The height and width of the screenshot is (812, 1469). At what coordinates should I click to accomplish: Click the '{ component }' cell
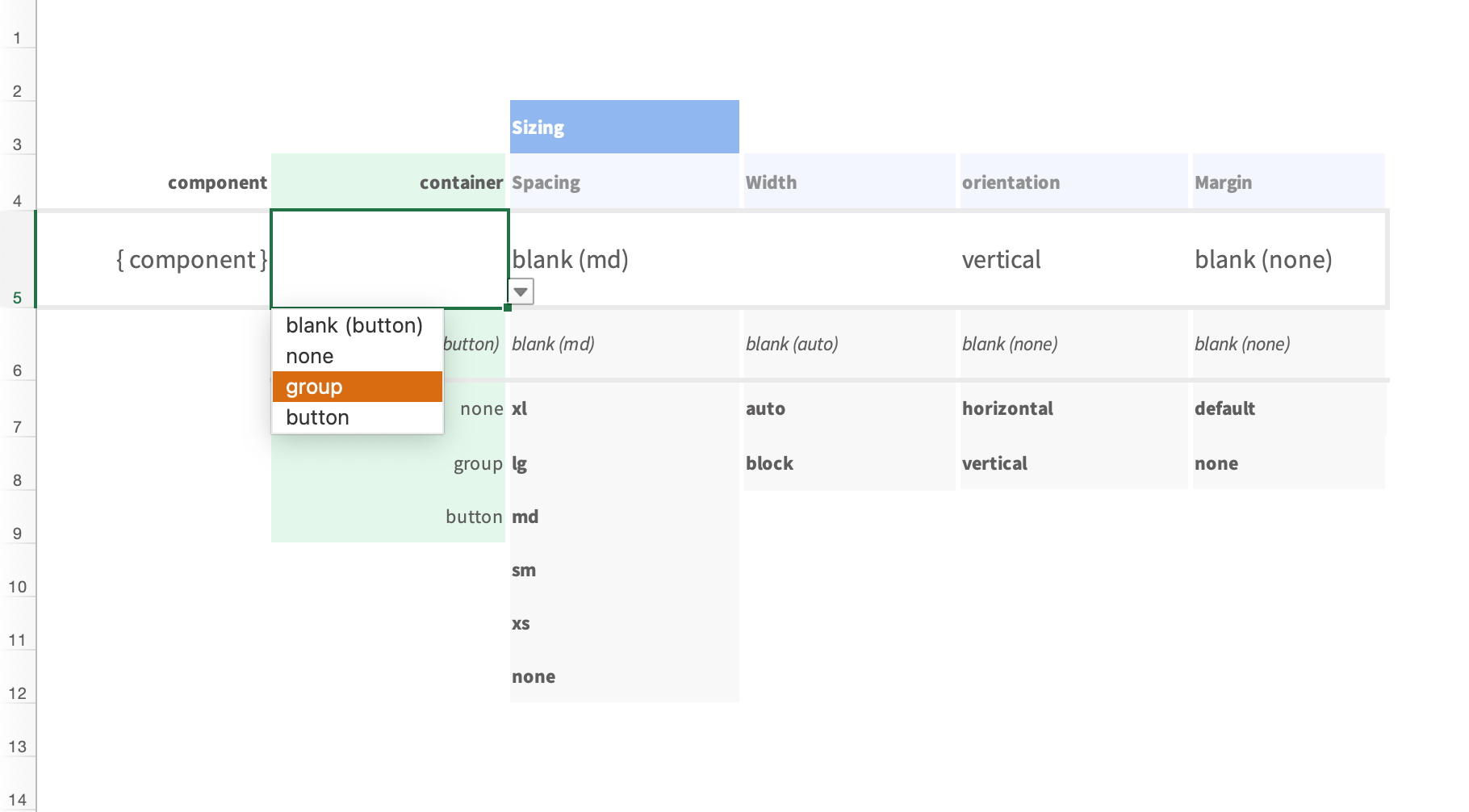[x=153, y=260]
